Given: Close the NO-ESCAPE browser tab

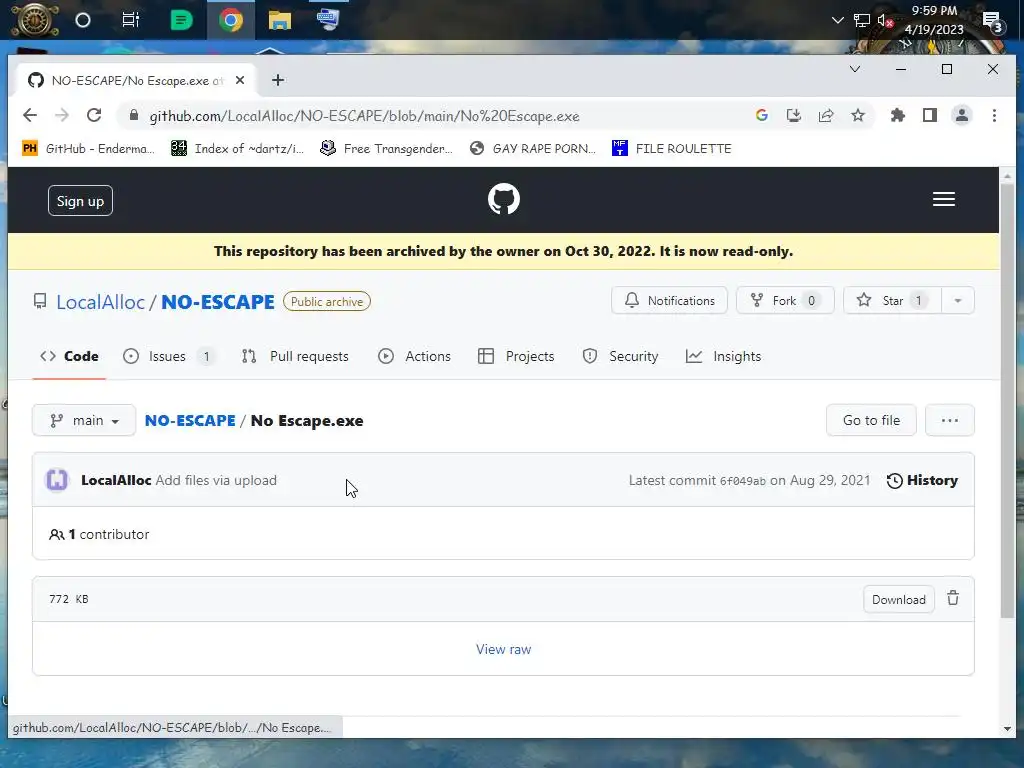Looking at the screenshot, I should click(x=240, y=80).
